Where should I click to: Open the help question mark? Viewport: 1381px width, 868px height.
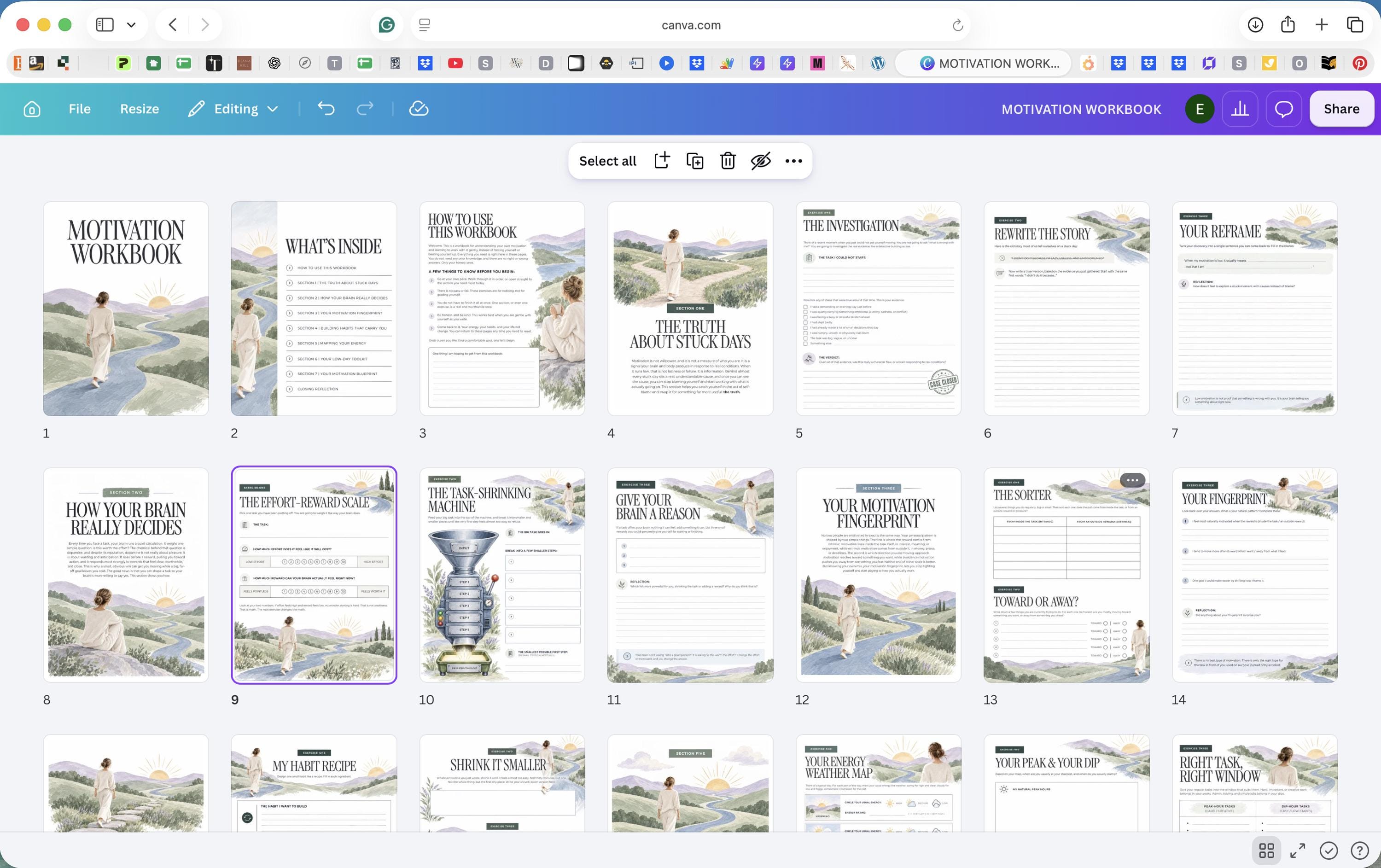click(x=1359, y=850)
